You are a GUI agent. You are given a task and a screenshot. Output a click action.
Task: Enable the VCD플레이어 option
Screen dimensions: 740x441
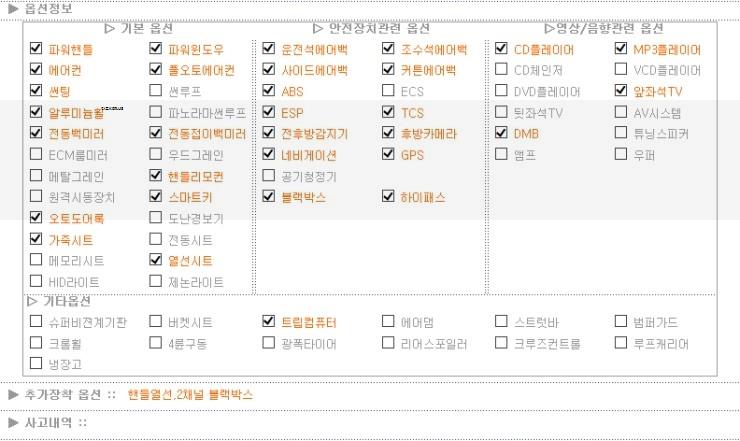(x=621, y=70)
